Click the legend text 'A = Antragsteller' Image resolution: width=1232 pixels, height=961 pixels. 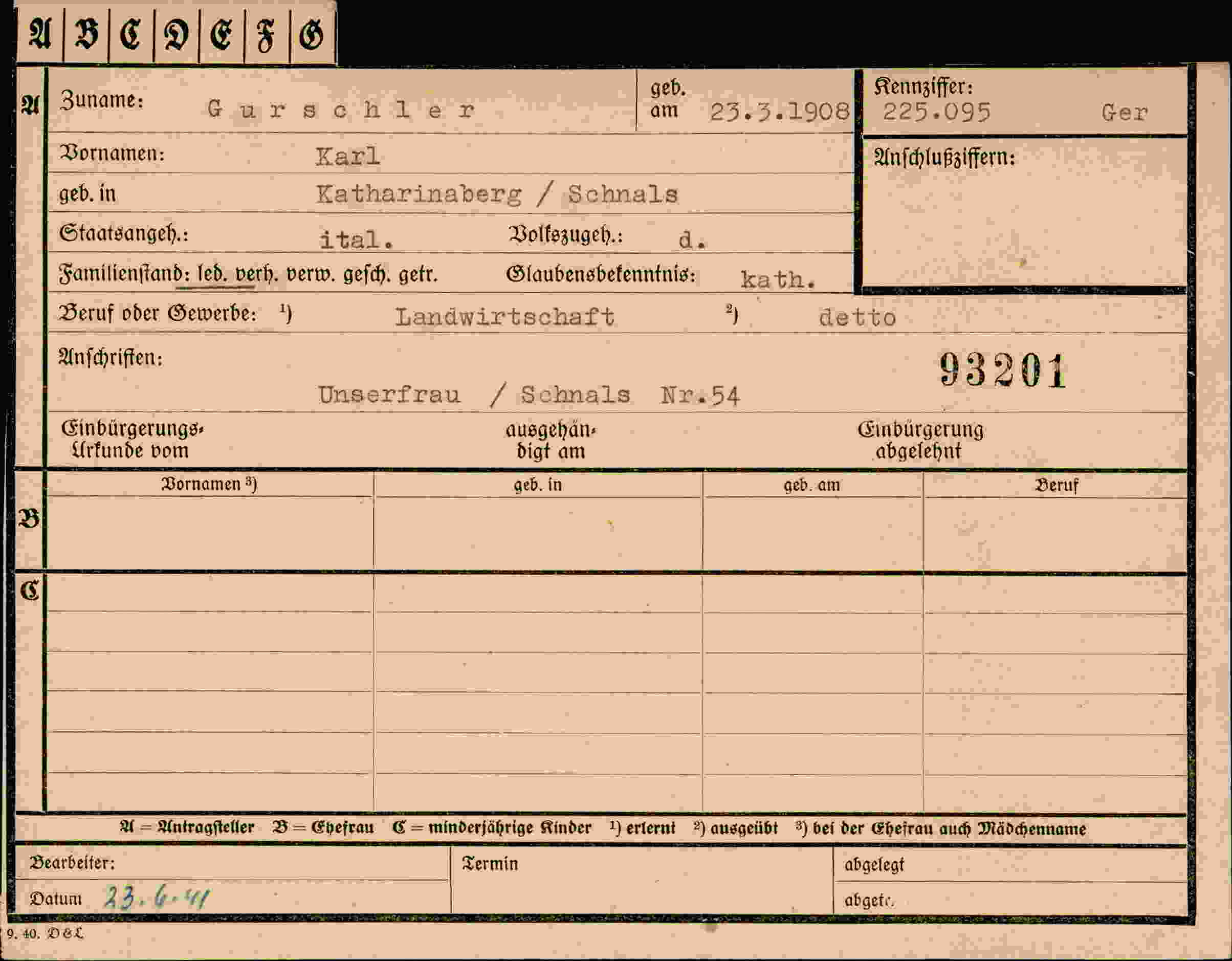(x=187, y=827)
